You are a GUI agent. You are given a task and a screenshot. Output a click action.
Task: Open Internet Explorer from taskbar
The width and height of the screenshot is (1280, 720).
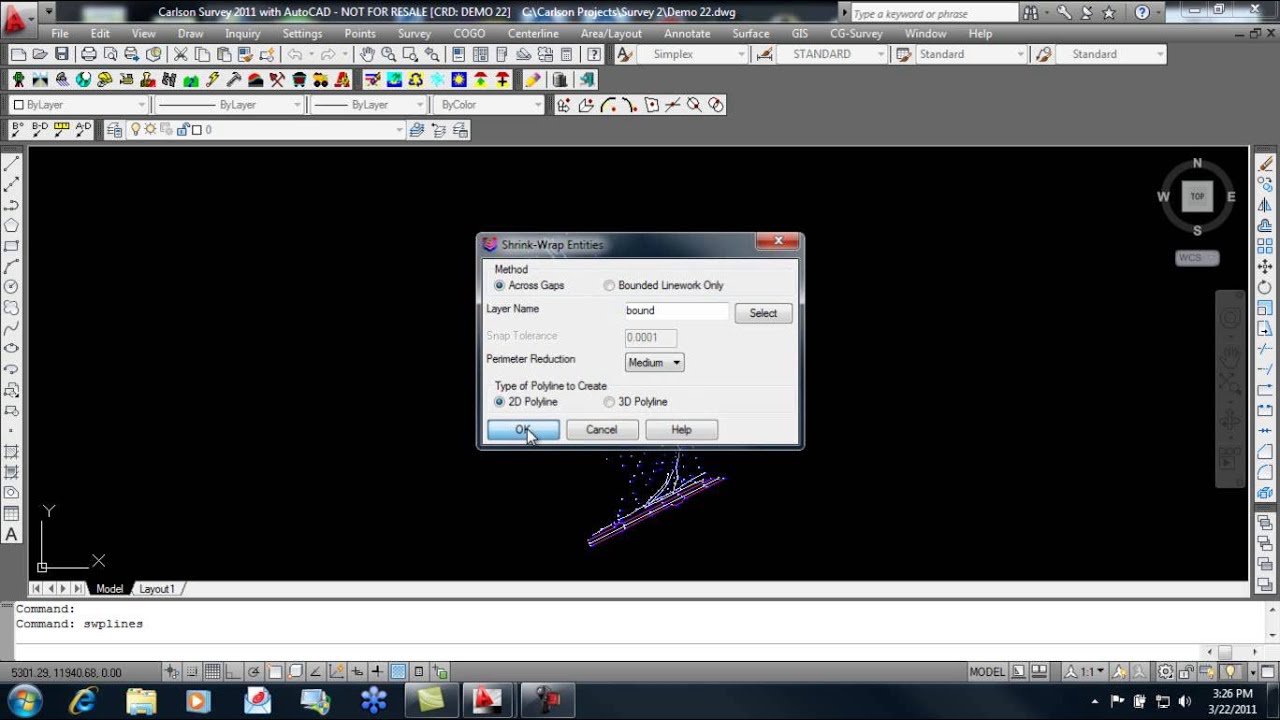(83, 700)
